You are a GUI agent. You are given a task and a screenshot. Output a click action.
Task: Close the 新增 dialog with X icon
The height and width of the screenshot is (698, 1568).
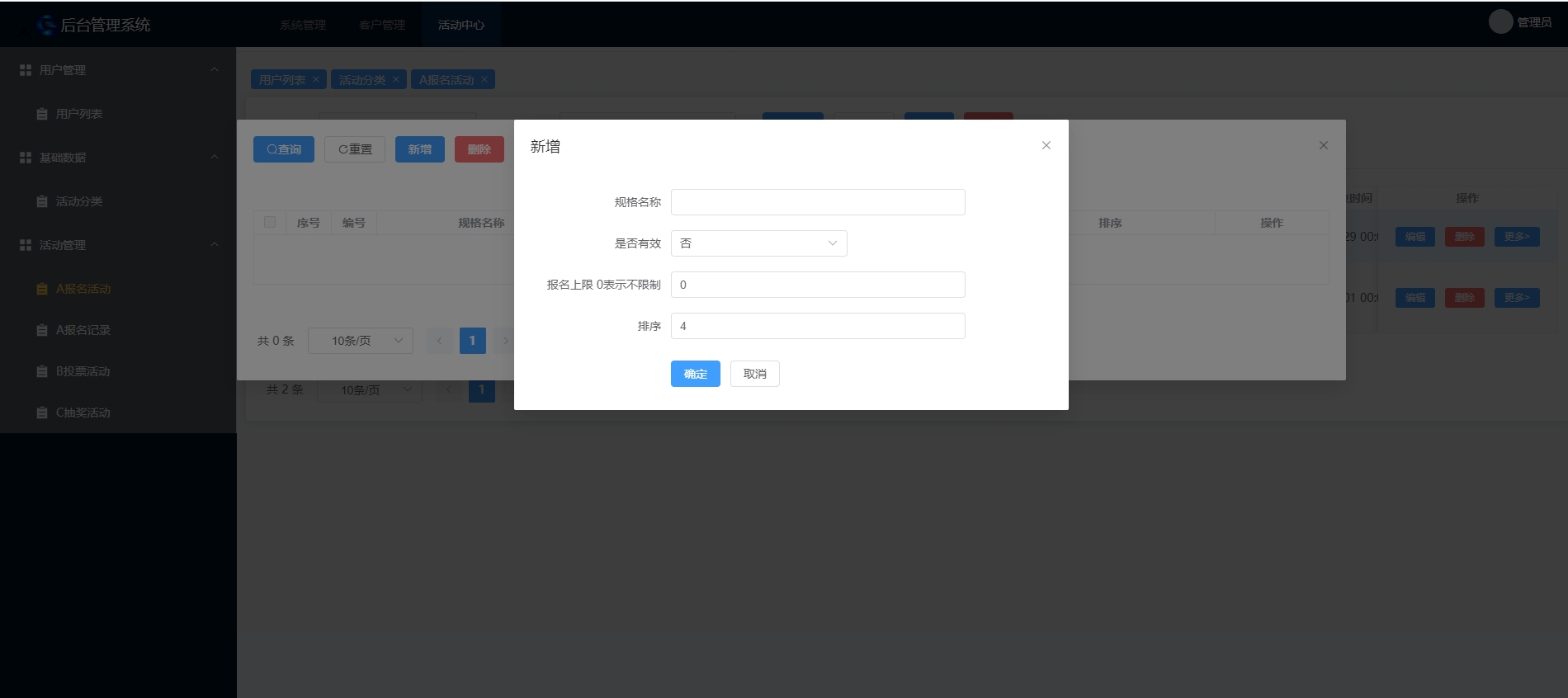[1046, 145]
